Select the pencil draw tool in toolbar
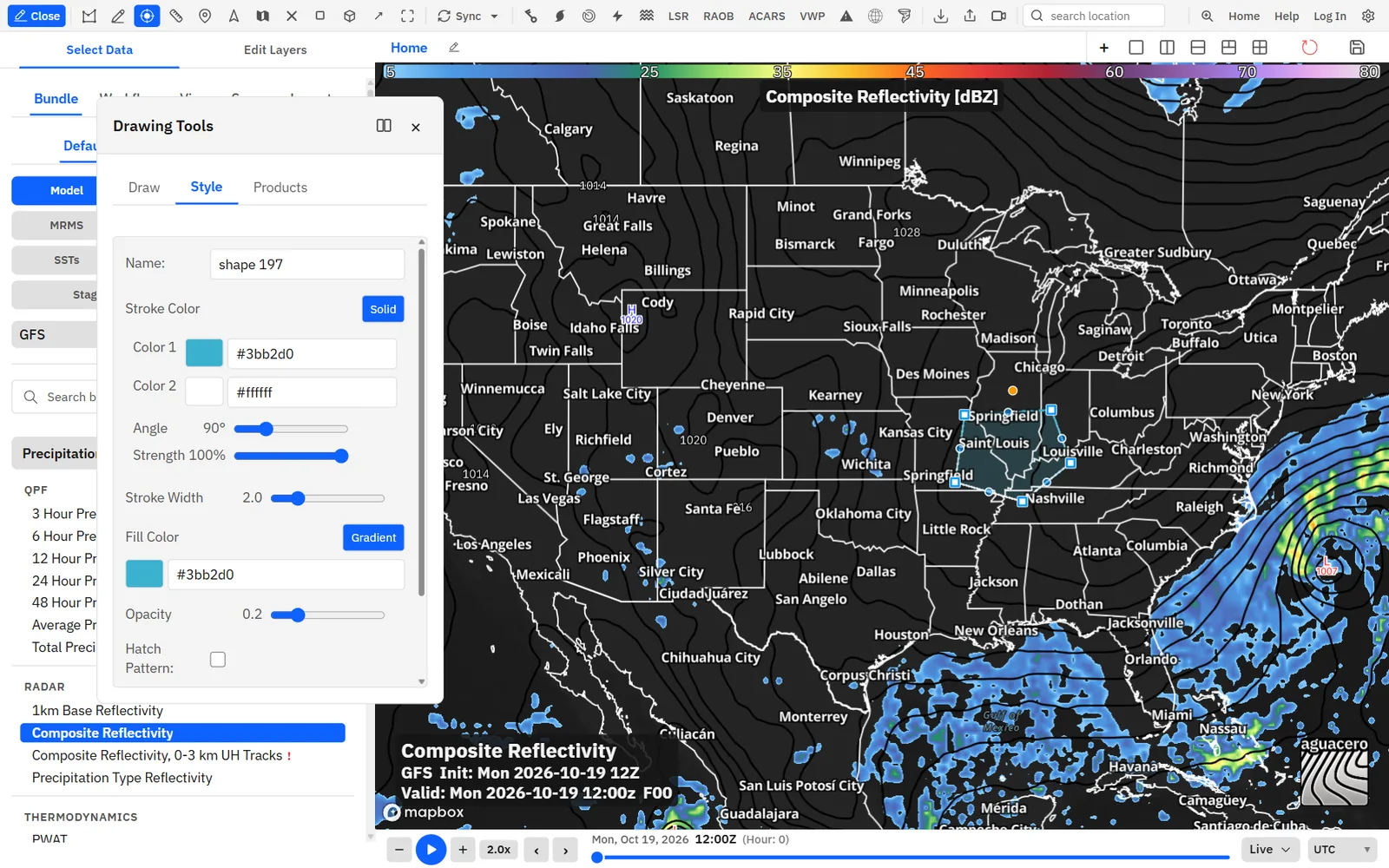The height and width of the screenshot is (868, 1389). point(118,16)
